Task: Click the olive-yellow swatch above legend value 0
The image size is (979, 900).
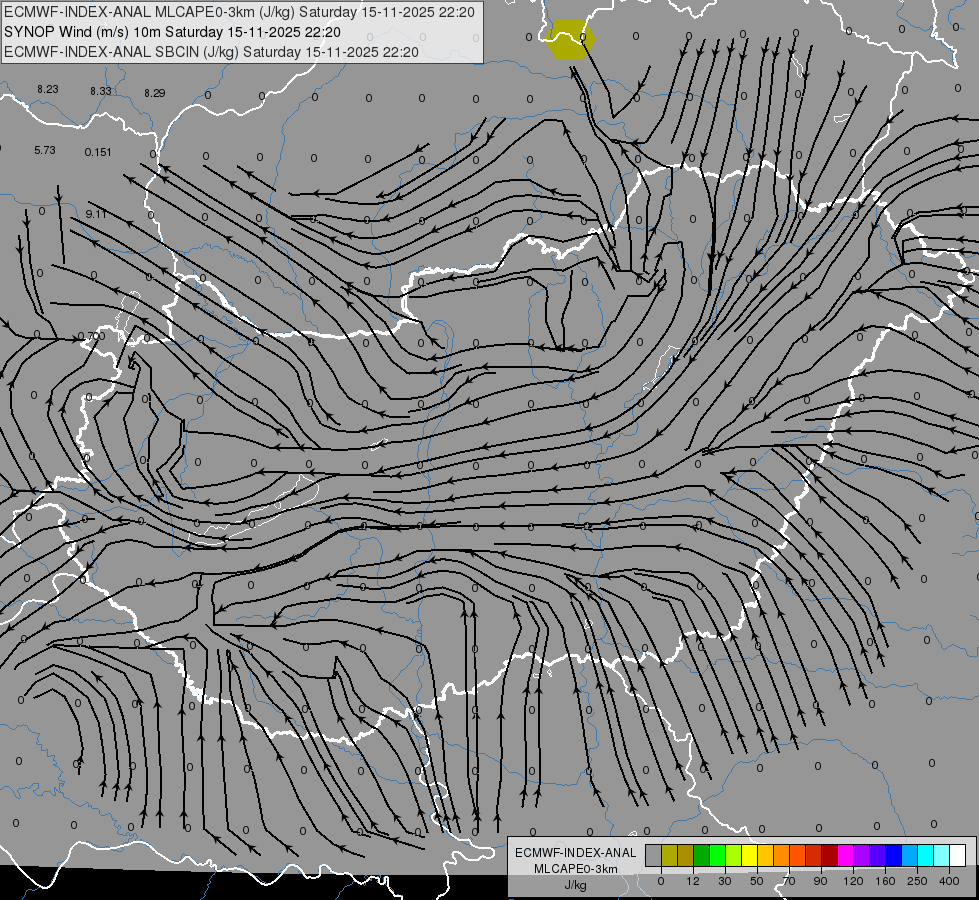Action: (669, 855)
